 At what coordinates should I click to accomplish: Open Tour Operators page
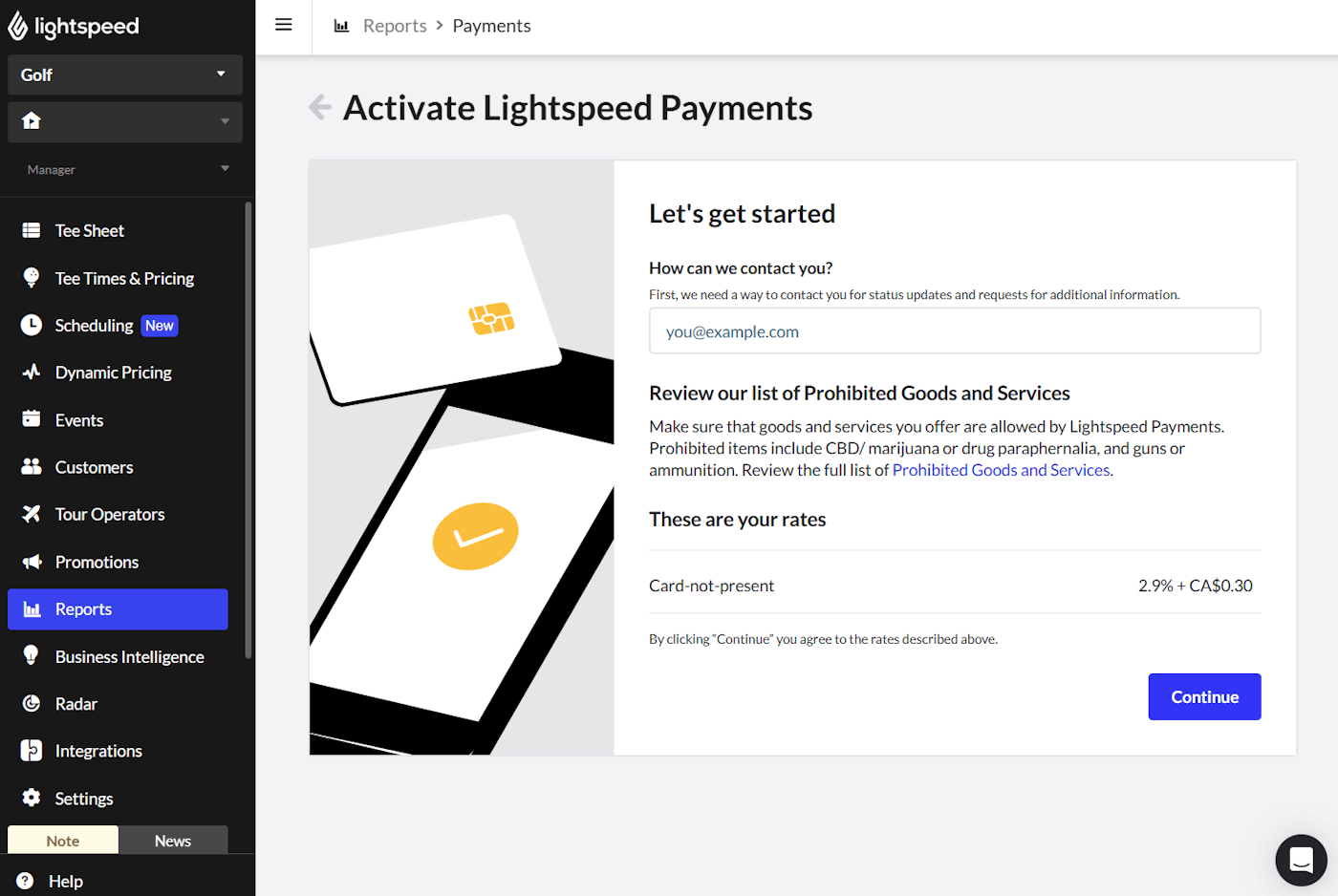pos(118,514)
